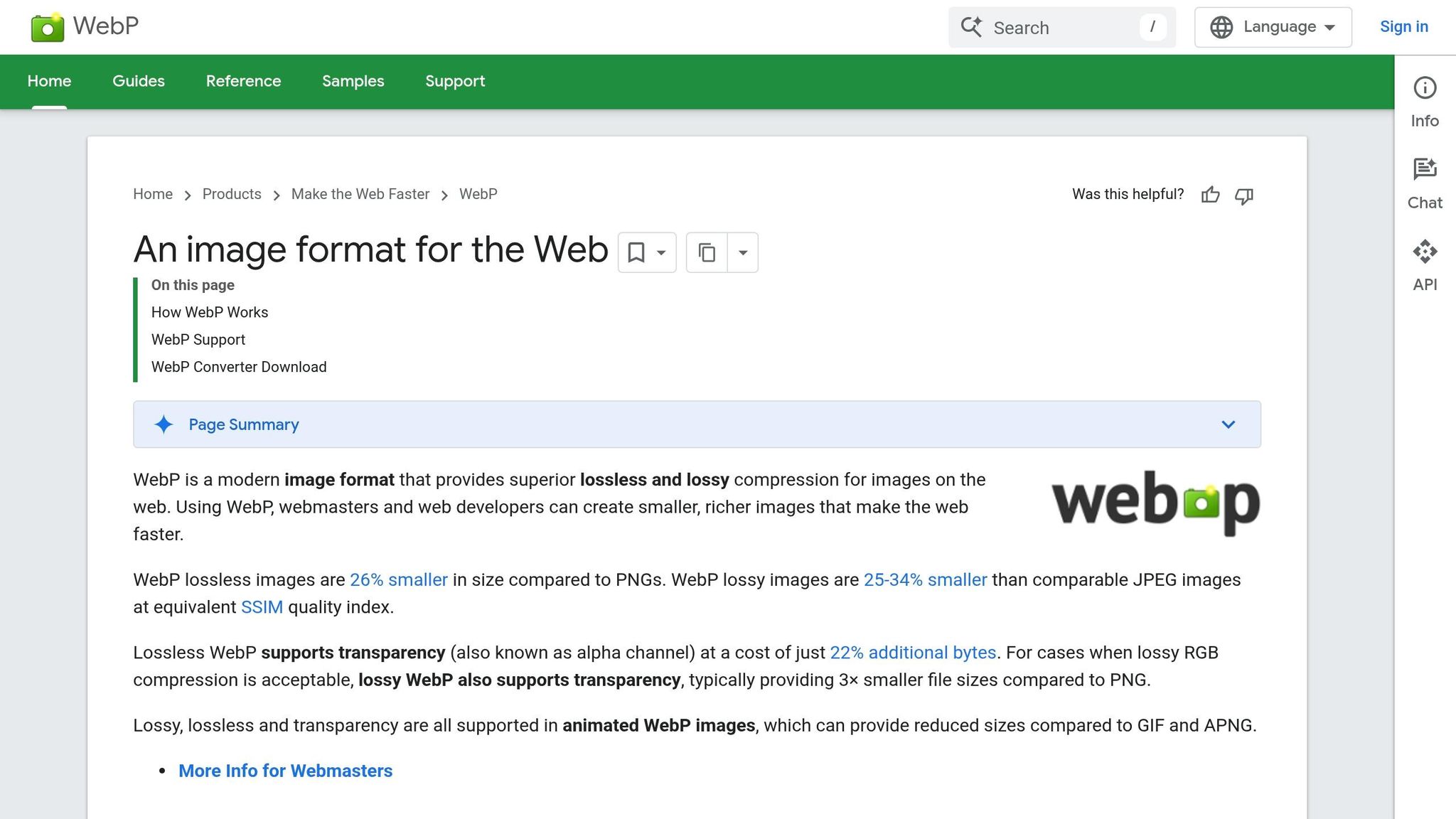Open the 22% additional bytes link
Screen dimensions: 1456x819
tap(913, 653)
